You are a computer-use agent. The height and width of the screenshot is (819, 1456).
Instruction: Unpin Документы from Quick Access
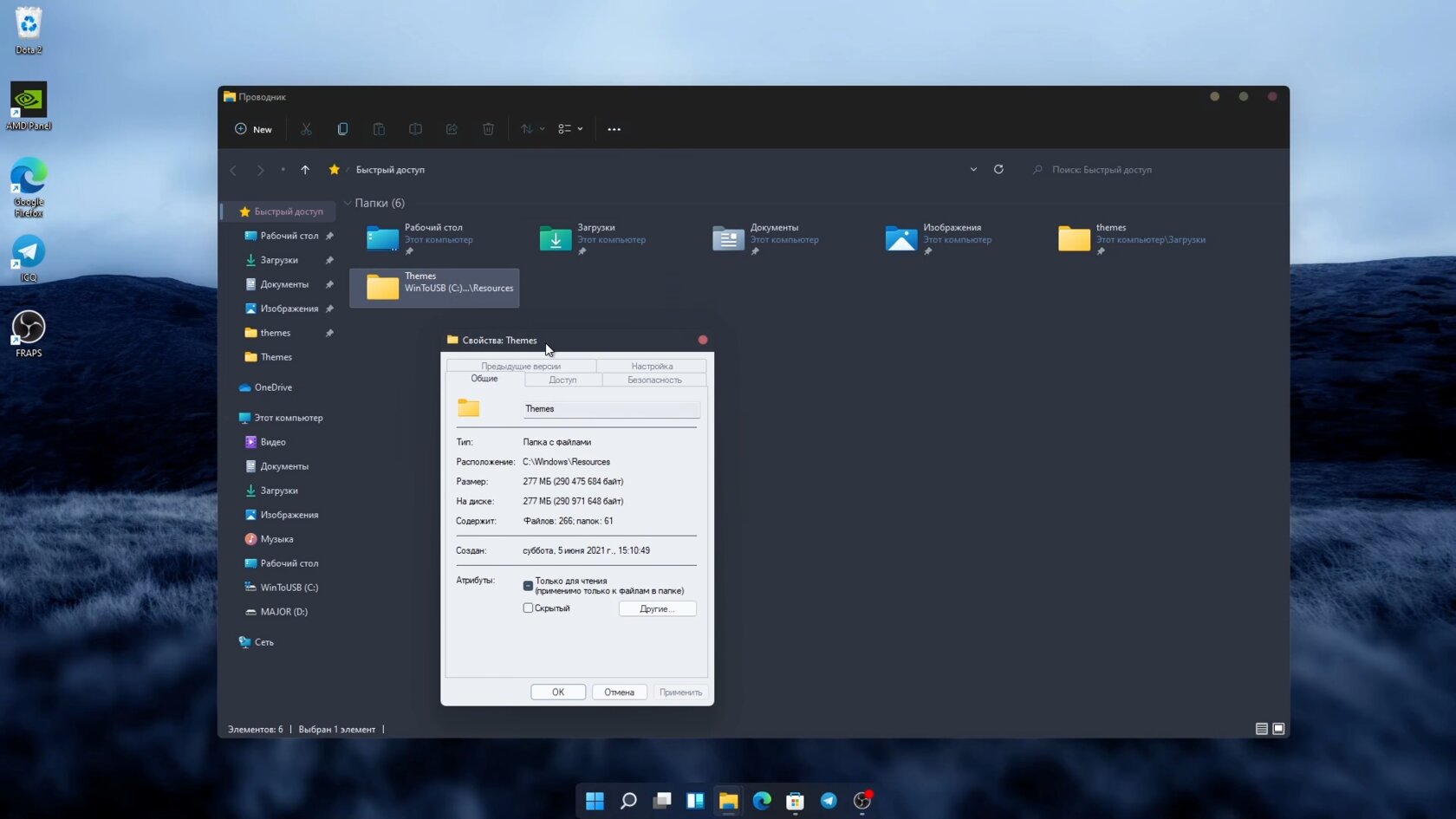tap(329, 283)
